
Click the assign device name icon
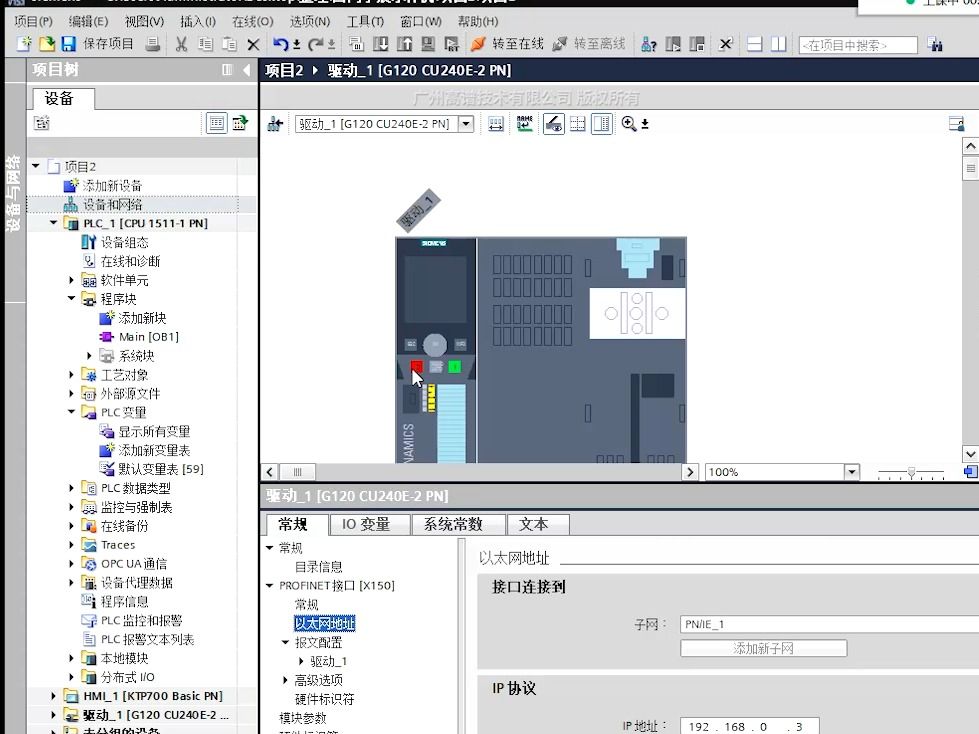click(524, 124)
